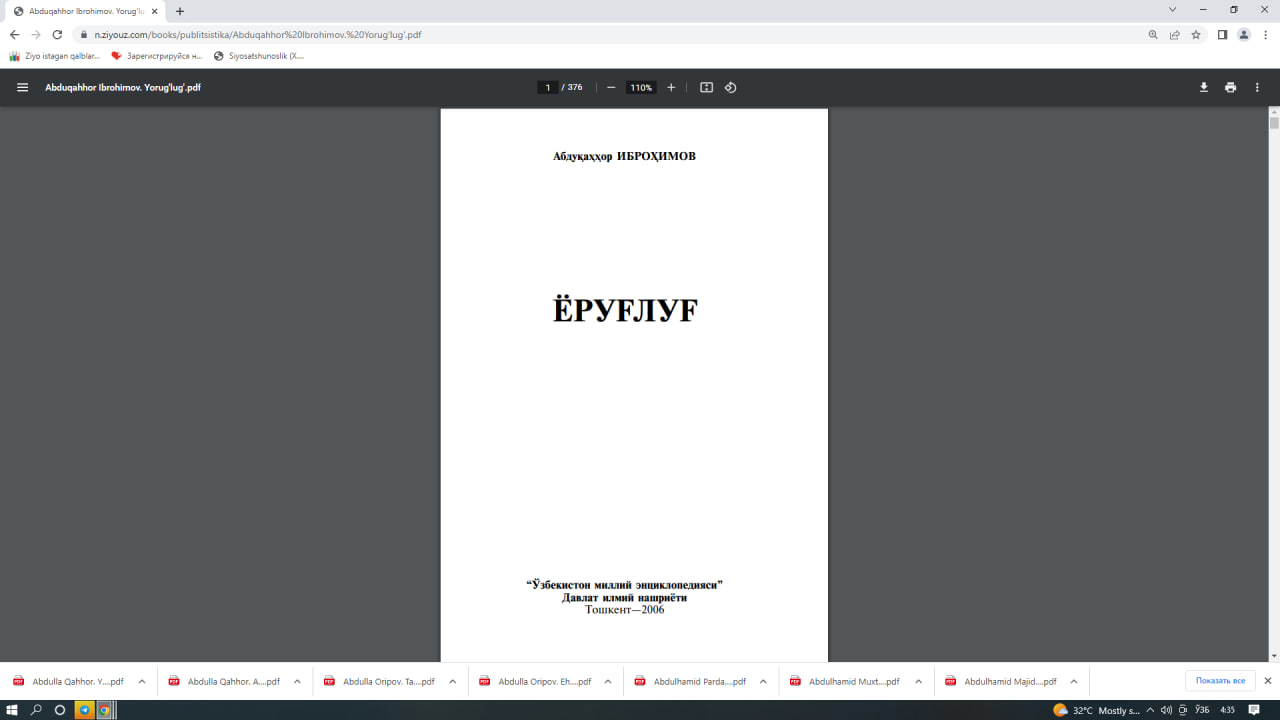This screenshot has width=1280, height=720.
Task: Edit the page number field
Action: click(548, 87)
